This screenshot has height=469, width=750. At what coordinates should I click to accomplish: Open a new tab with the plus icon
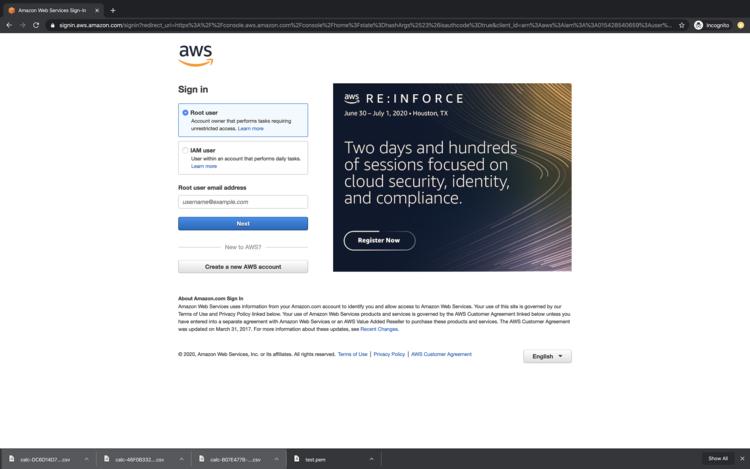(x=113, y=10)
